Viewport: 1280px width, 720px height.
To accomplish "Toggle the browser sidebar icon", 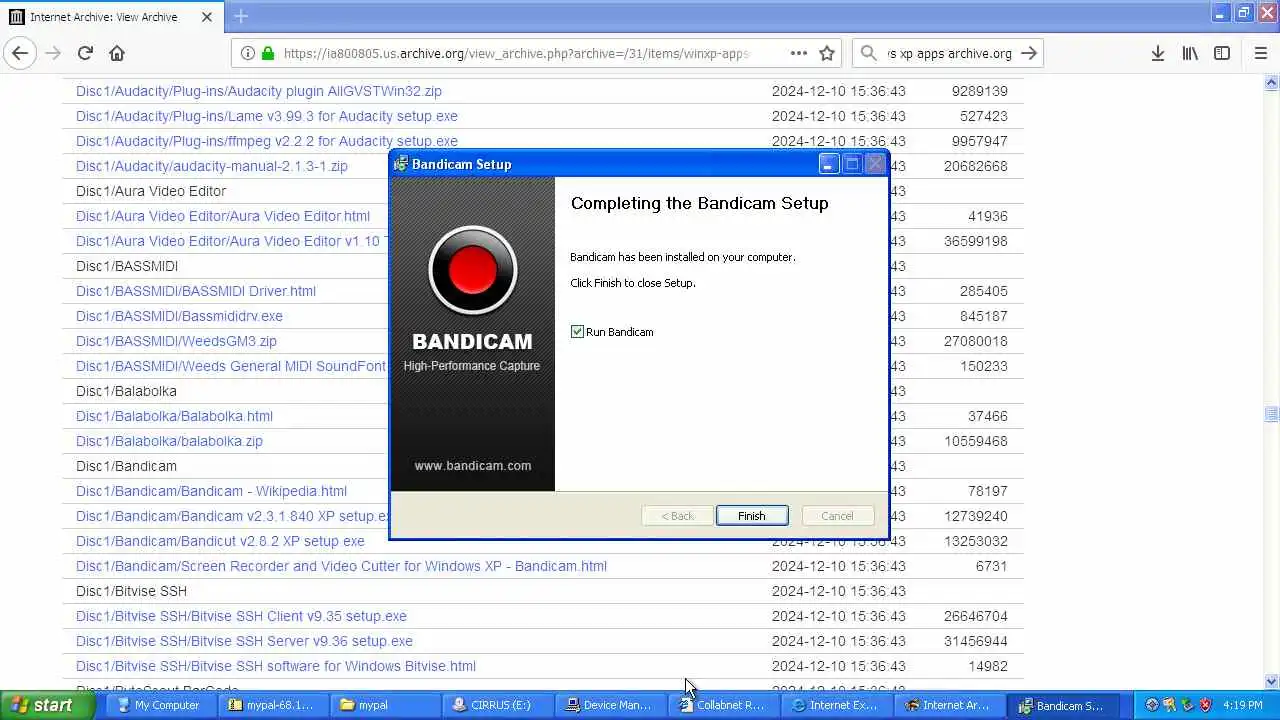I will coord(1222,53).
